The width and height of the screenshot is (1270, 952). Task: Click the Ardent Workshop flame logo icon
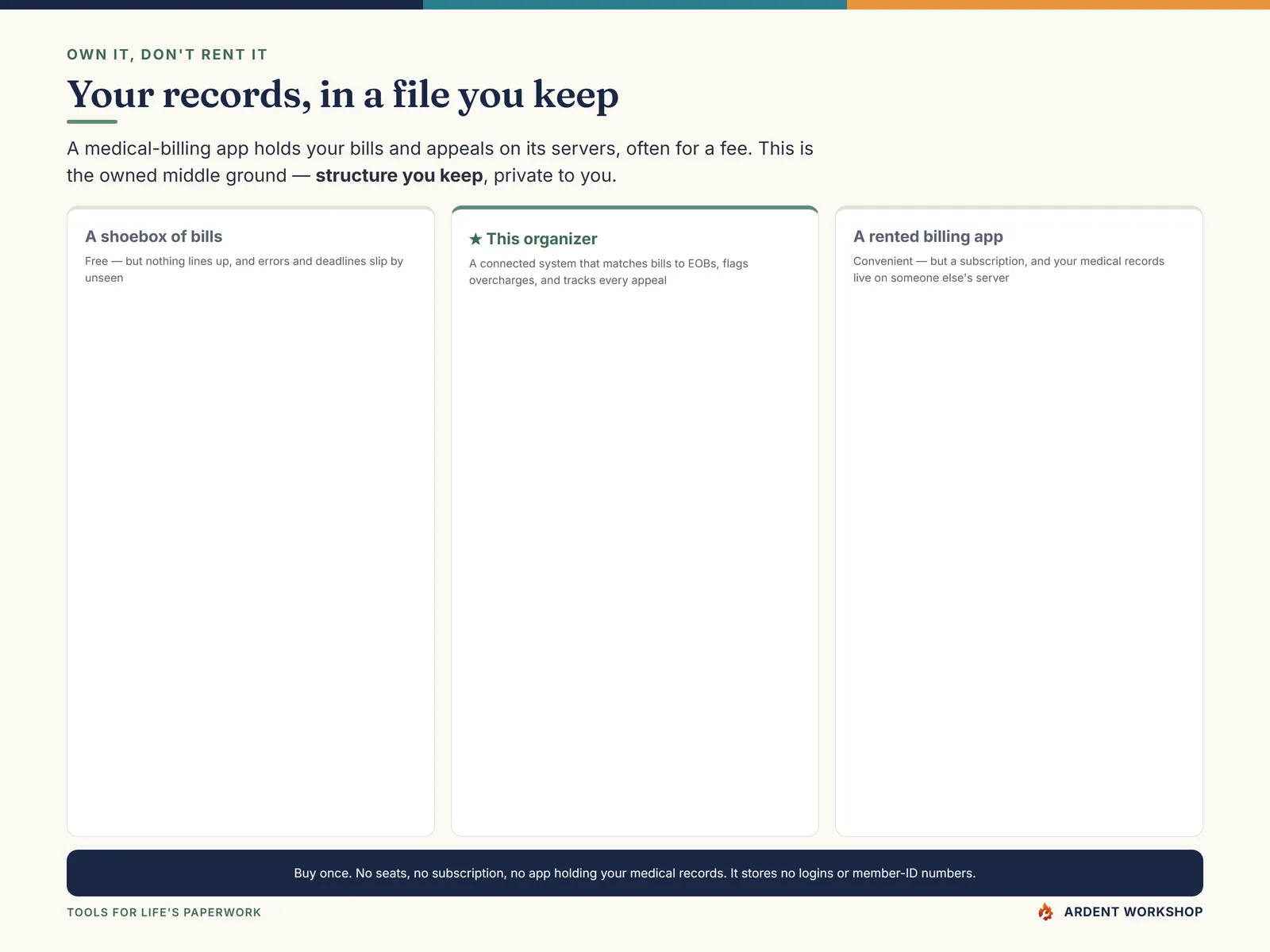click(1045, 912)
